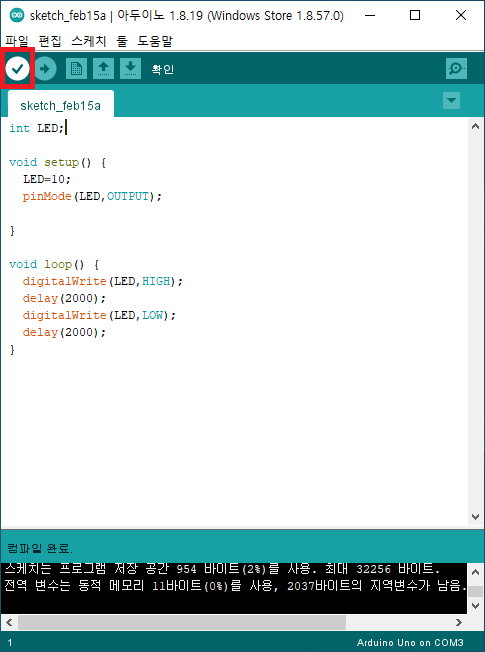Click the '확인' label in the toolbar
The image size is (485, 652).
tap(163, 69)
